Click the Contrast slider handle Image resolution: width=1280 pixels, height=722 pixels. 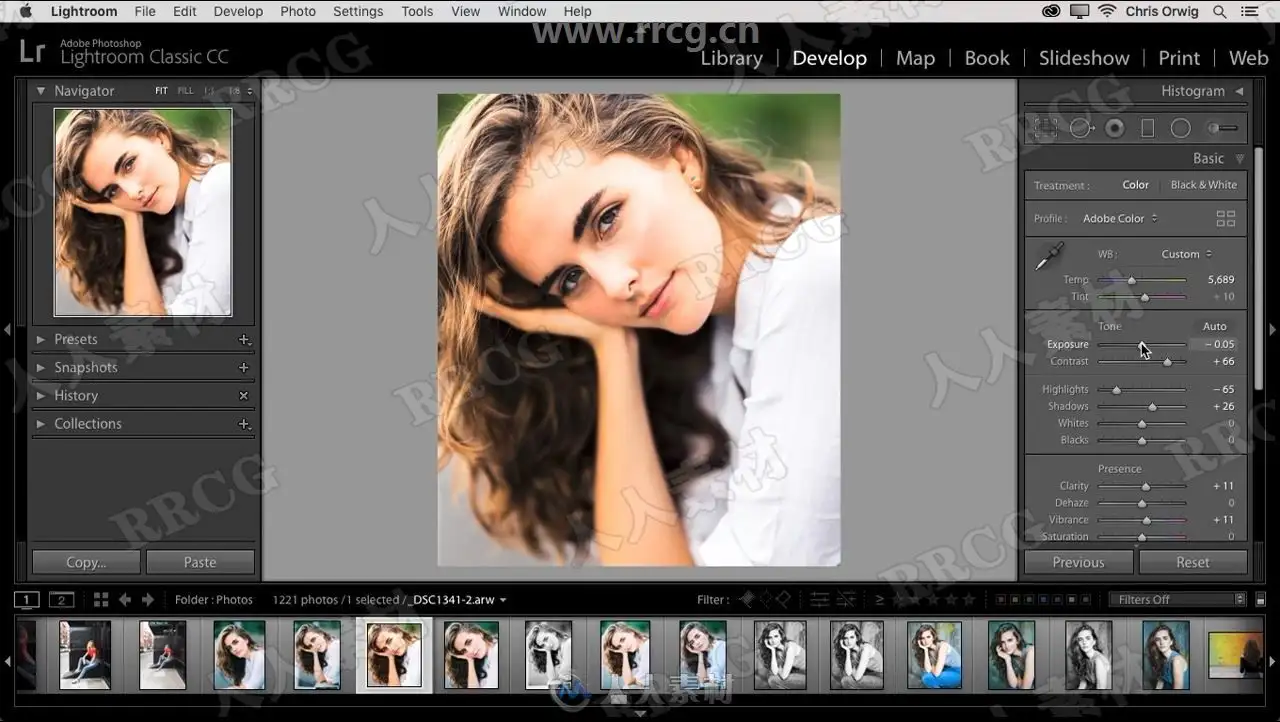point(1167,361)
